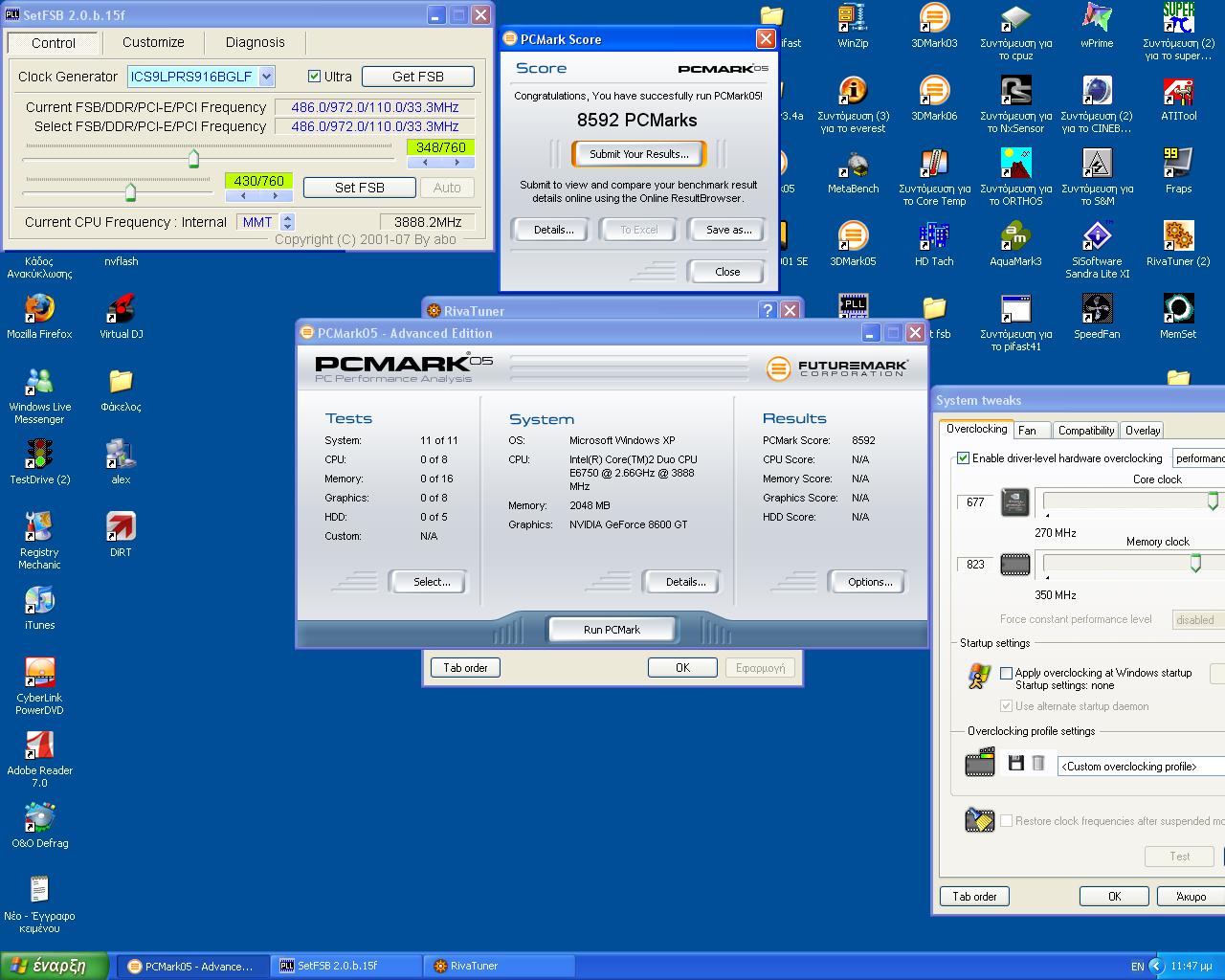Open CyberLink PowerDVD icon
This screenshot has height=980, width=1225.
click(x=39, y=686)
